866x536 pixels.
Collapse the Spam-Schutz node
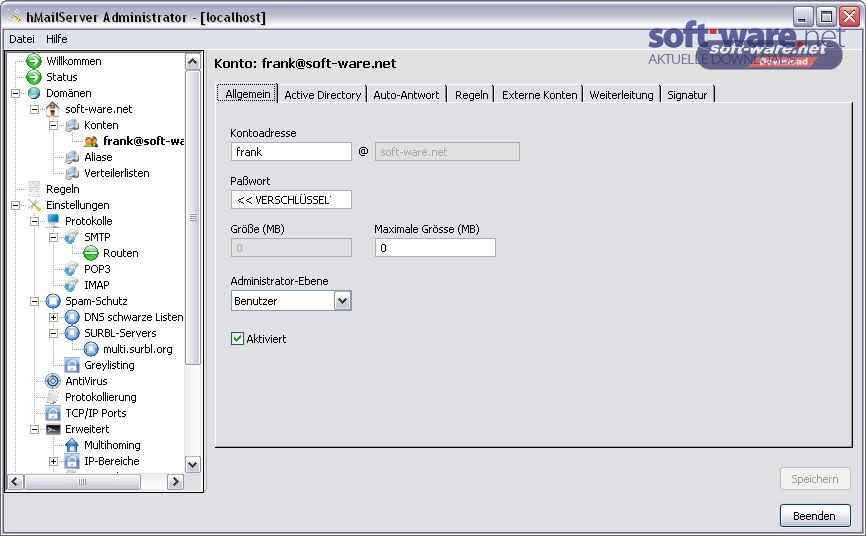coord(34,302)
